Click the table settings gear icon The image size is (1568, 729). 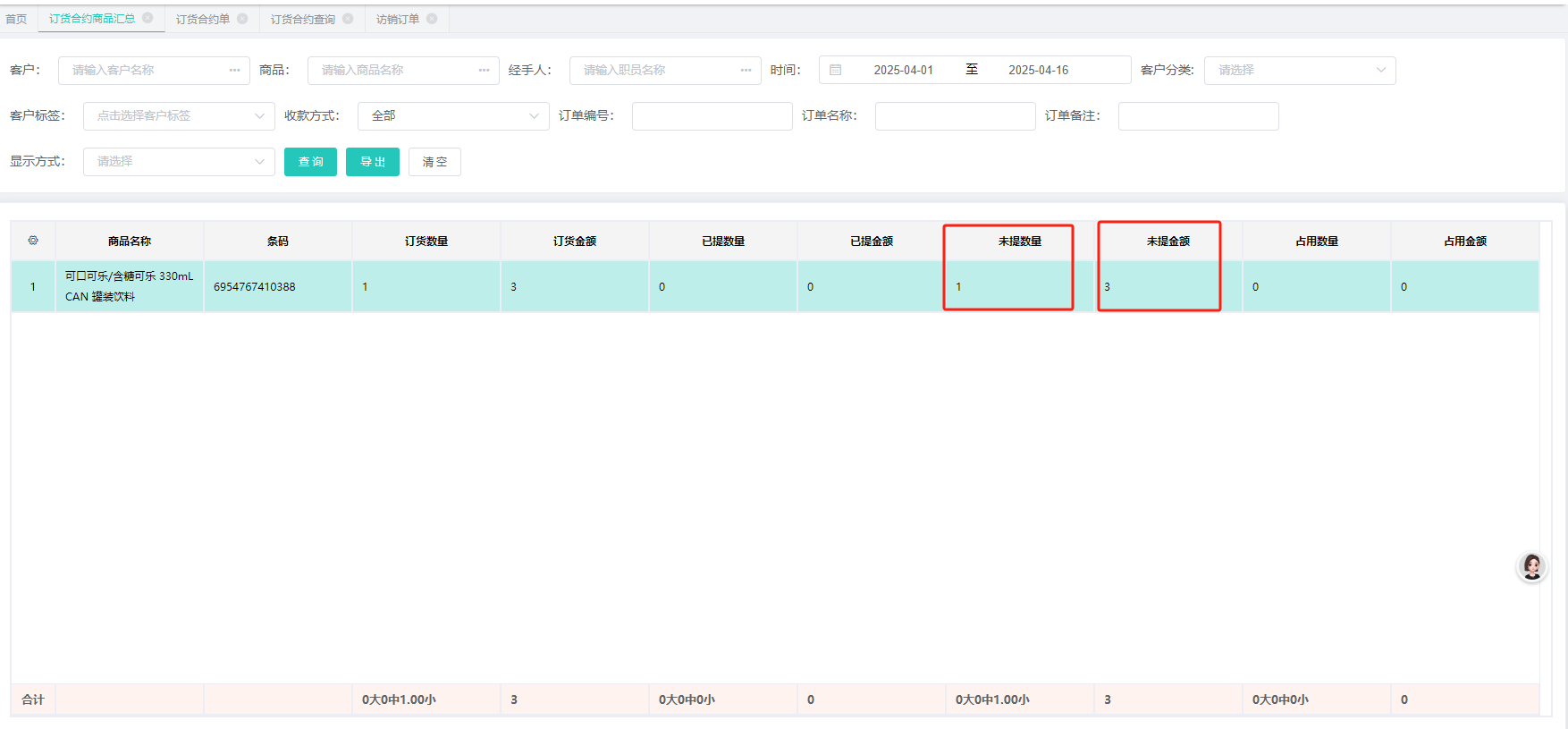pyautogui.click(x=33, y=241)
